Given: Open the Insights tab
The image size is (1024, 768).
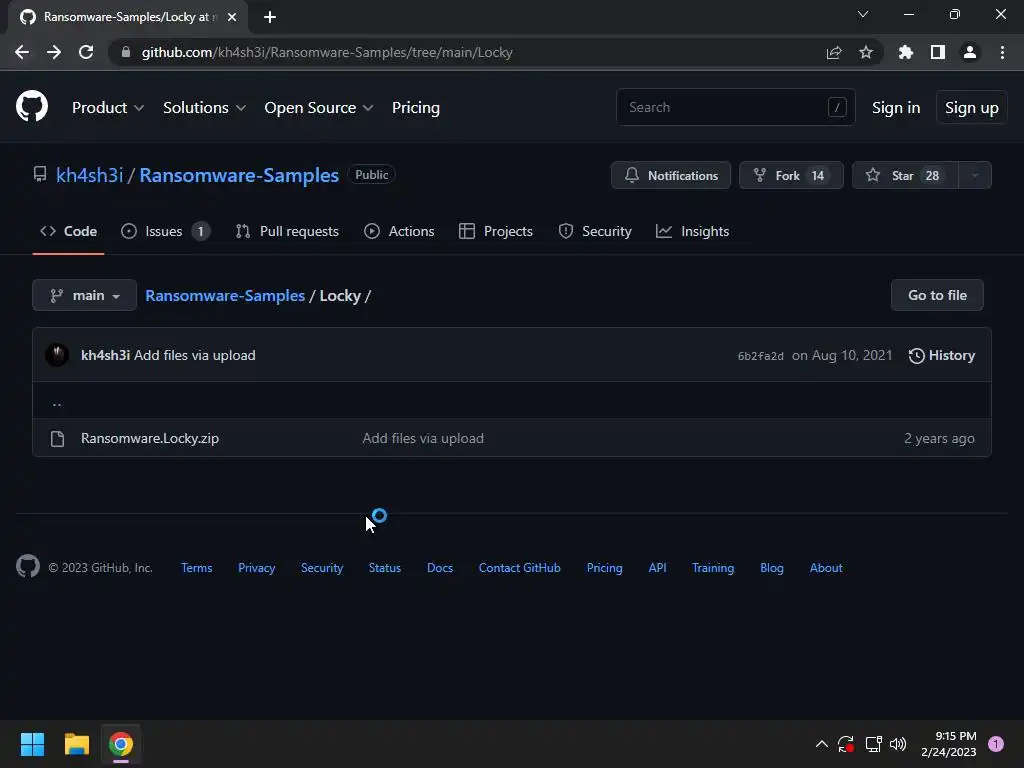Looking at the screenshot, I should (x=692, y=231).
